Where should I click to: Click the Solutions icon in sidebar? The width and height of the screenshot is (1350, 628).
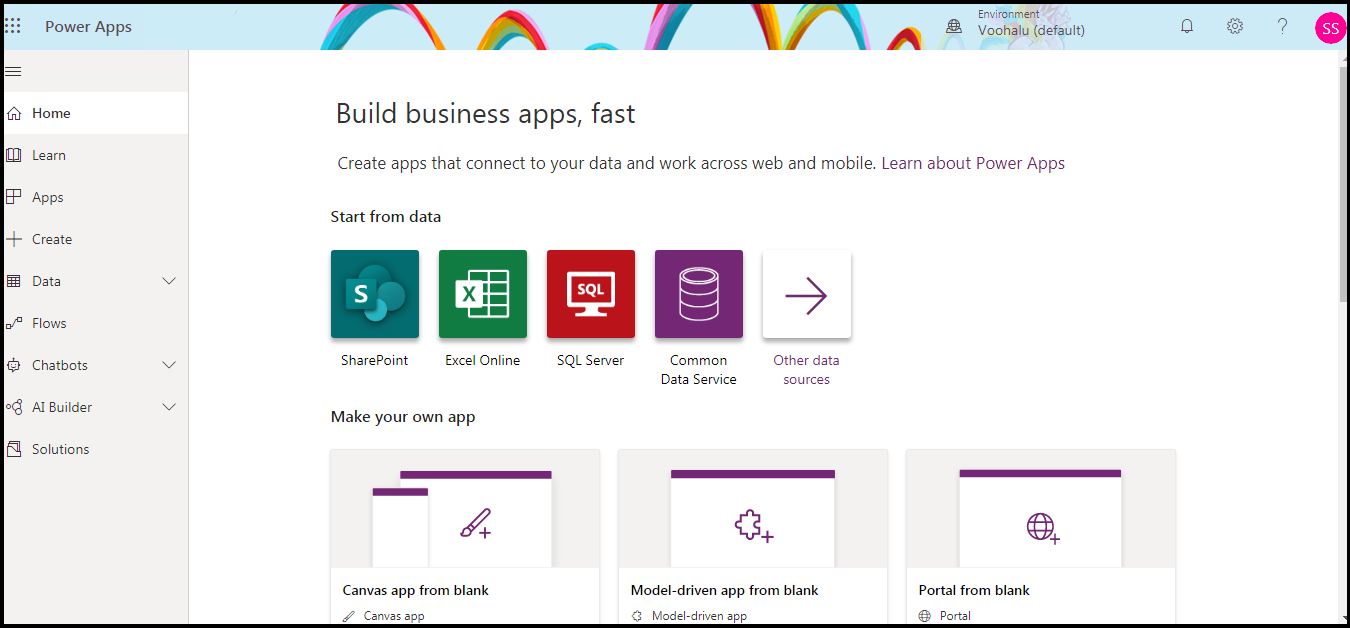pyautogui.click(x=14, y=449)
